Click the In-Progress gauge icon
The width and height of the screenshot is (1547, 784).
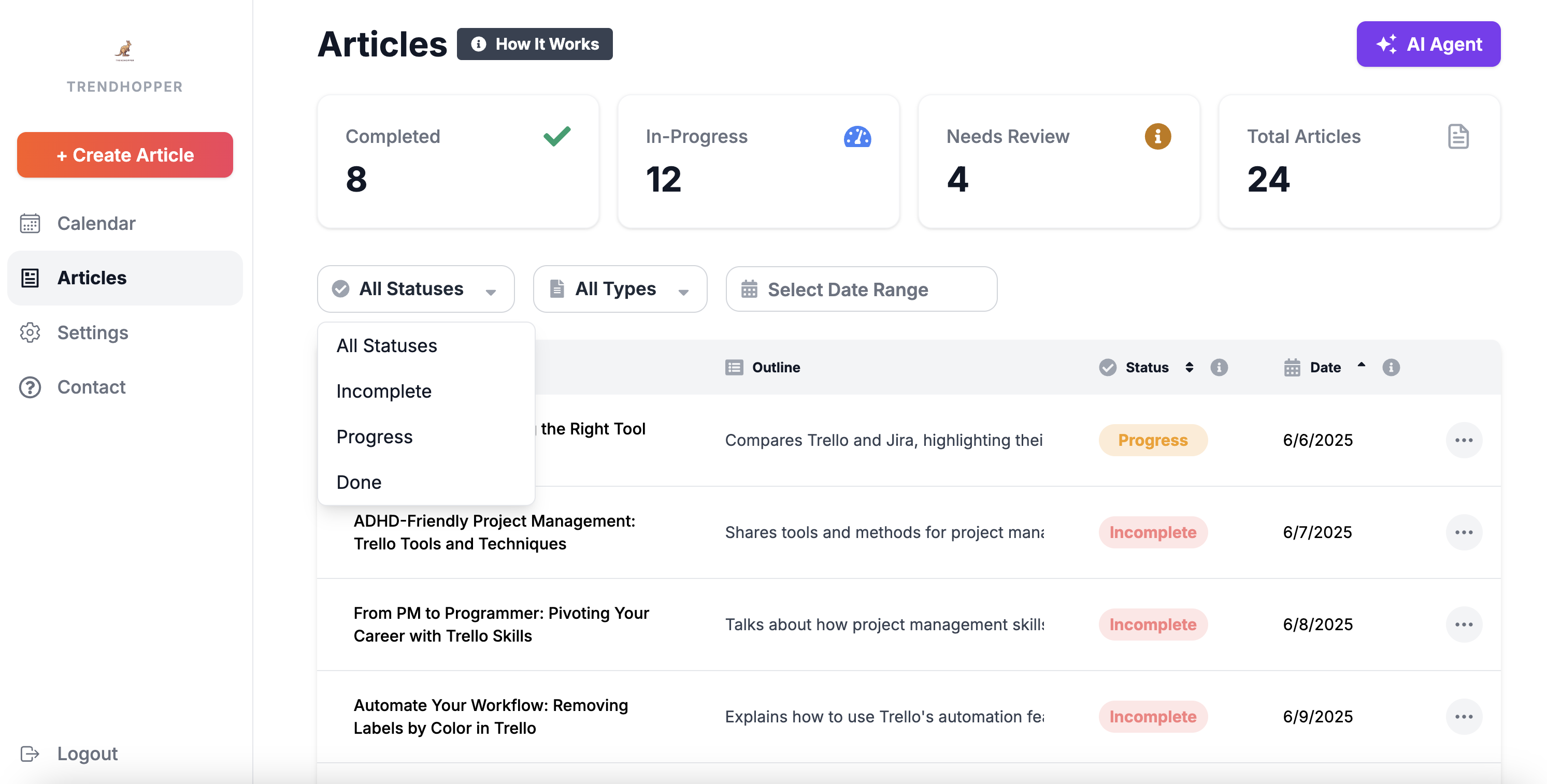click(x=857, y=136)
